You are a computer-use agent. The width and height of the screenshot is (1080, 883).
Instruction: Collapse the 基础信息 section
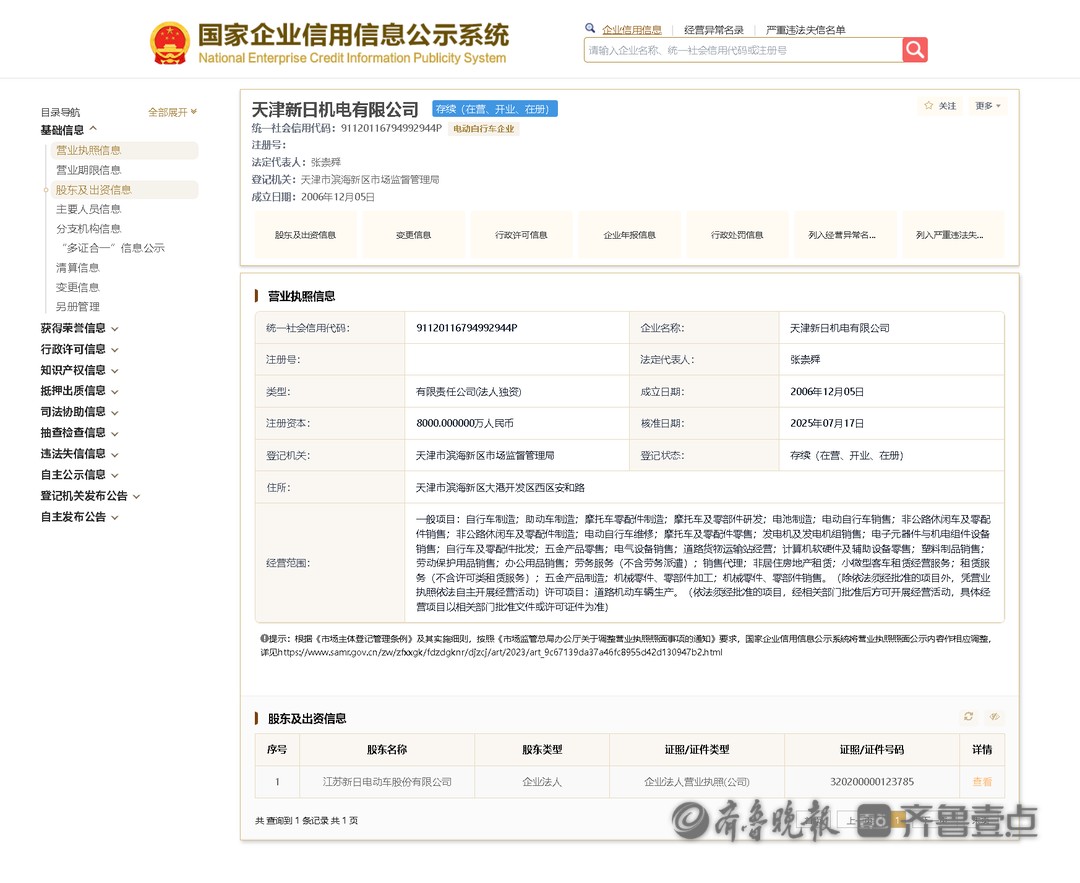68,129
